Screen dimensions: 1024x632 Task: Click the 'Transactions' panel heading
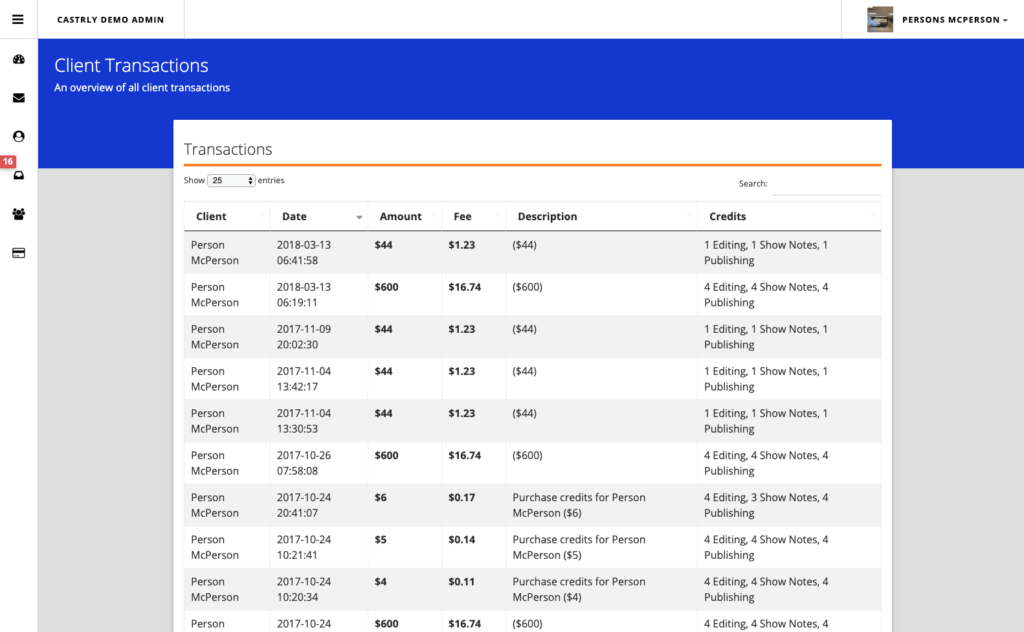point(228,149)
